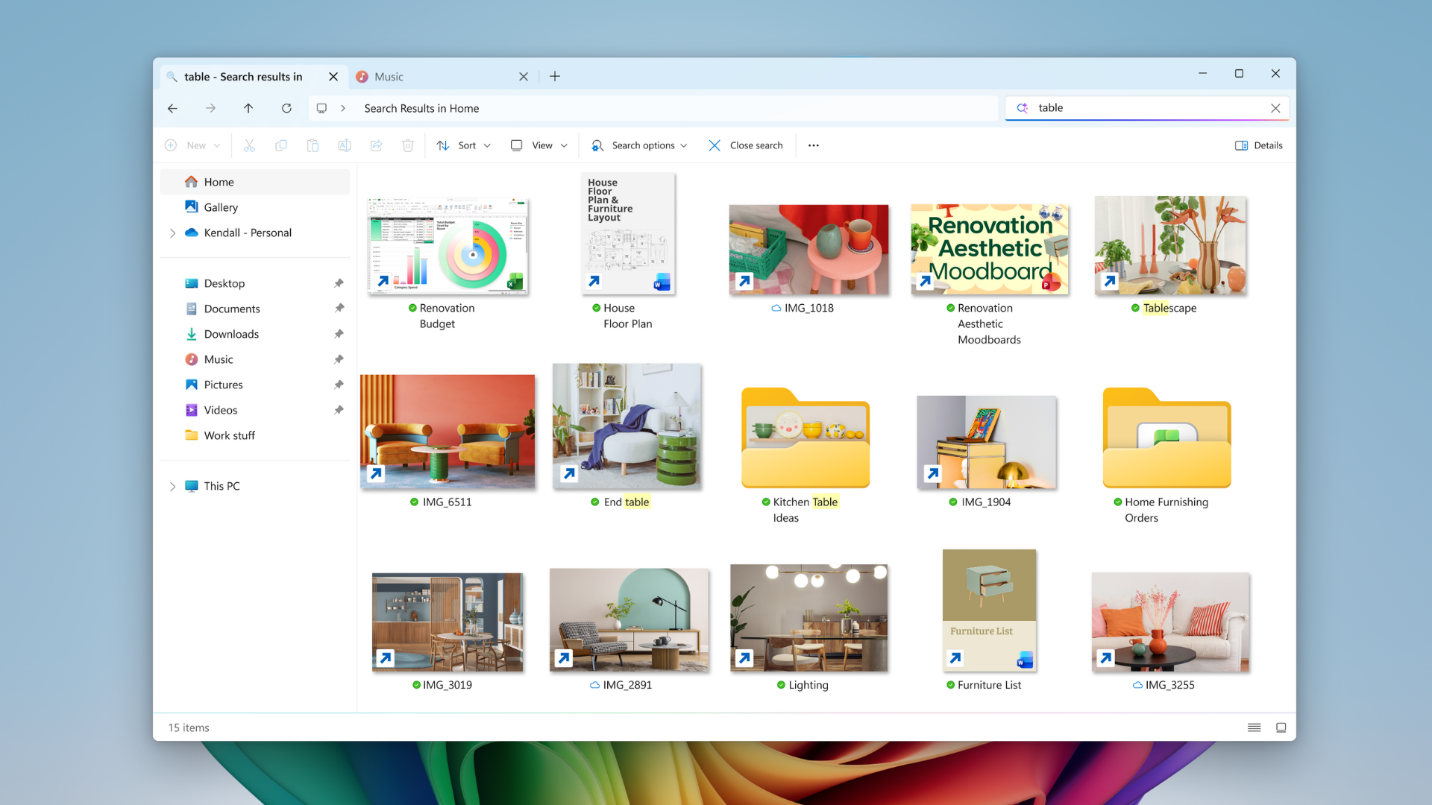Select IMG_6511 orange sofa thumbnail

[x=447, y=432]
